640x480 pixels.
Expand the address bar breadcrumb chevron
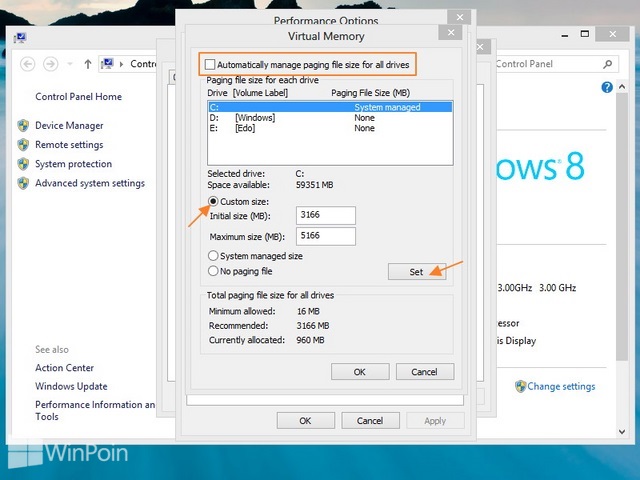121,64
